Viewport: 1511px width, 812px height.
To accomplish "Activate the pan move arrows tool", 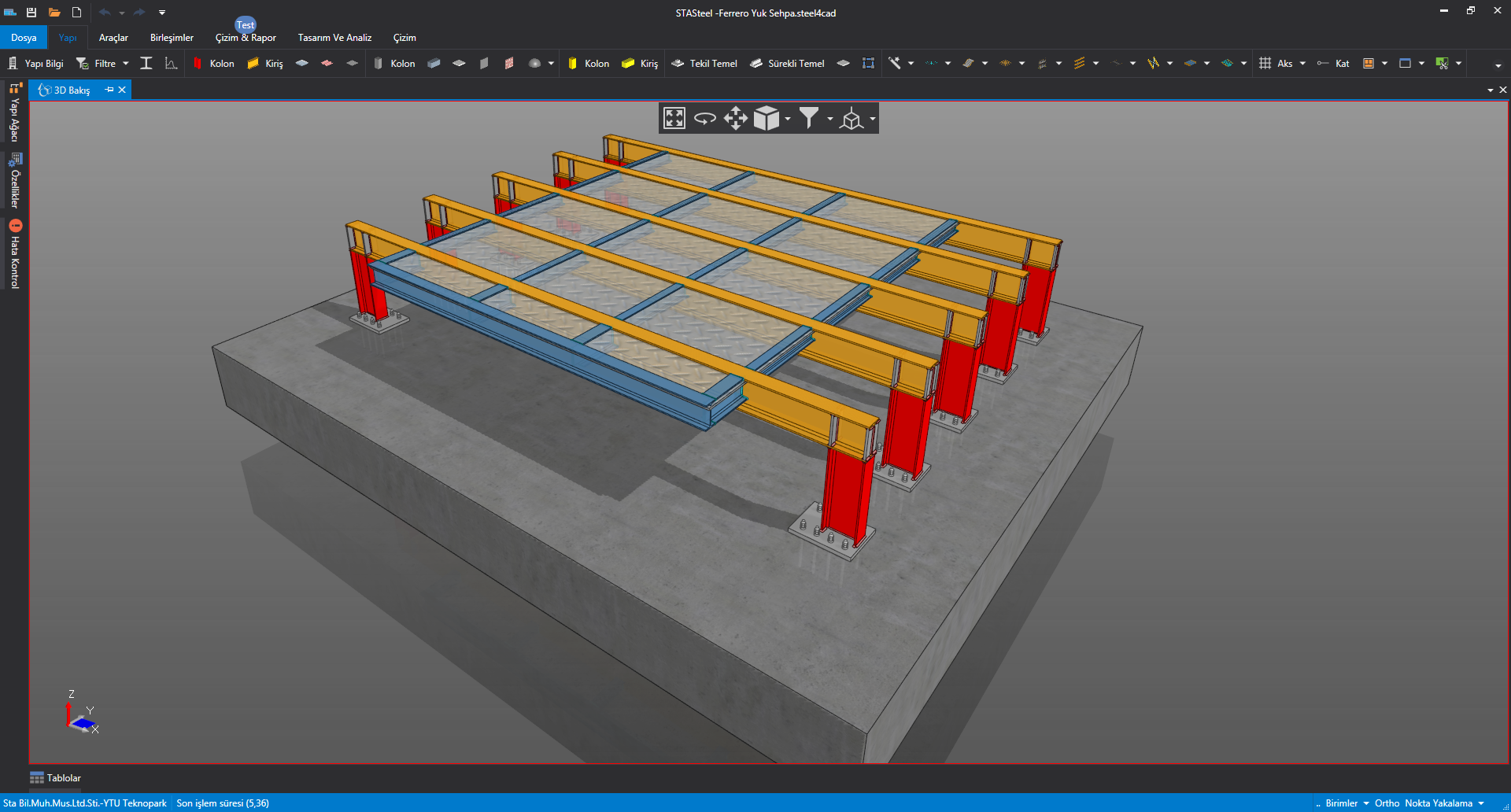I will coord(735,118).
